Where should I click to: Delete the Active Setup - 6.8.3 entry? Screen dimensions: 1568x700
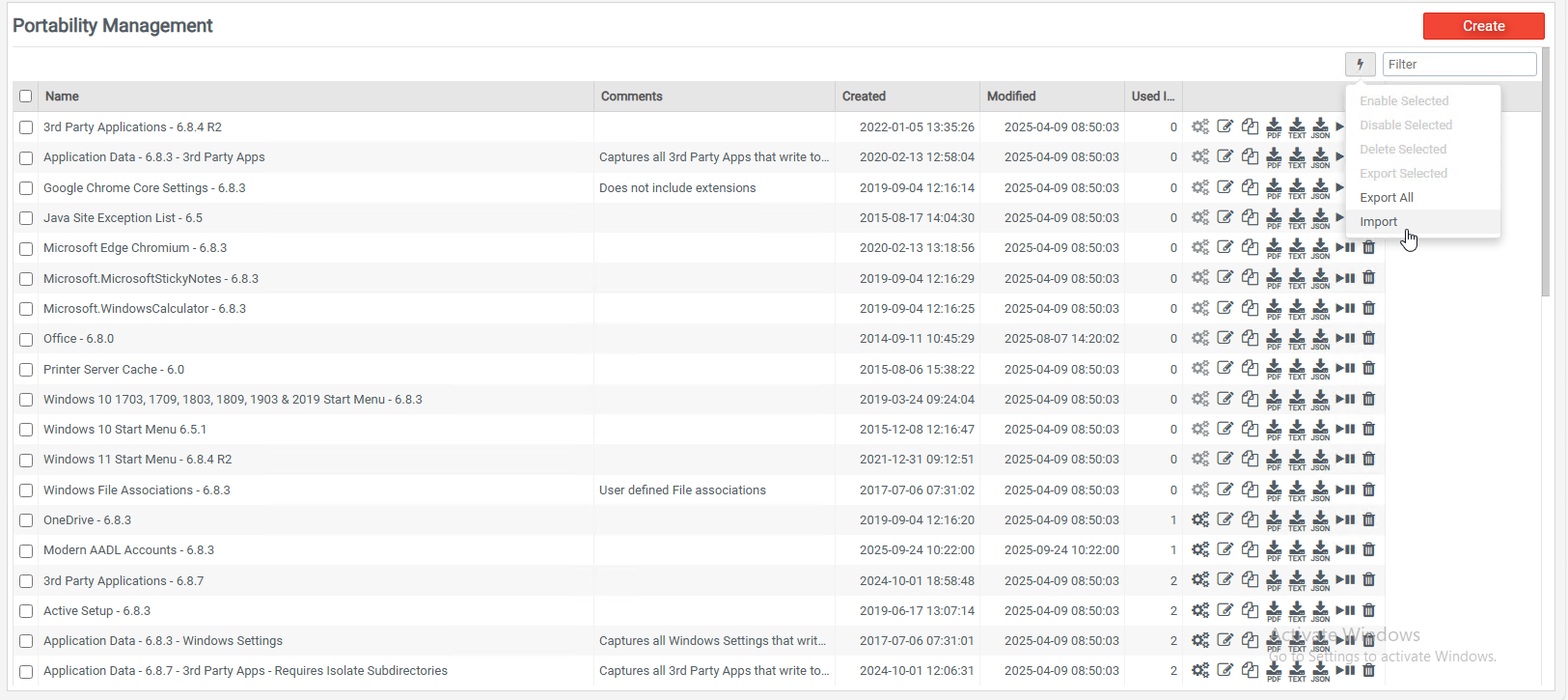(x=1368, y=610)
